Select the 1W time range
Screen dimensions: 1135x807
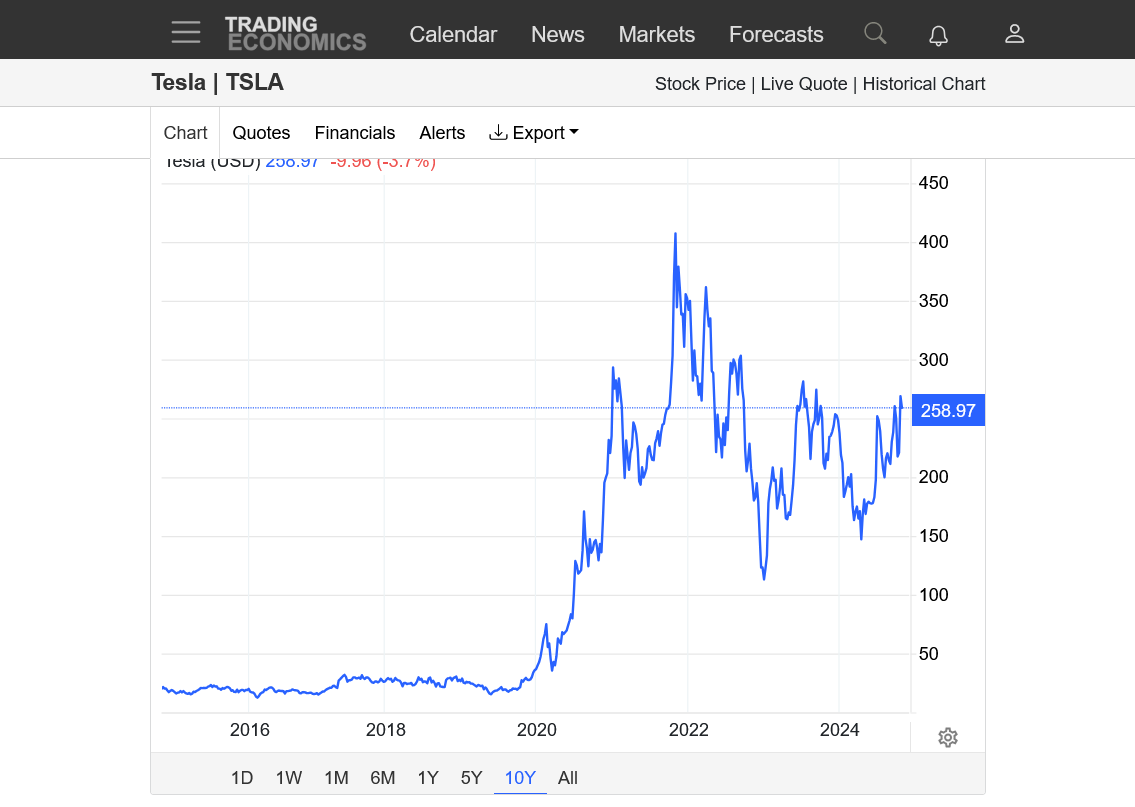(289, 778)
